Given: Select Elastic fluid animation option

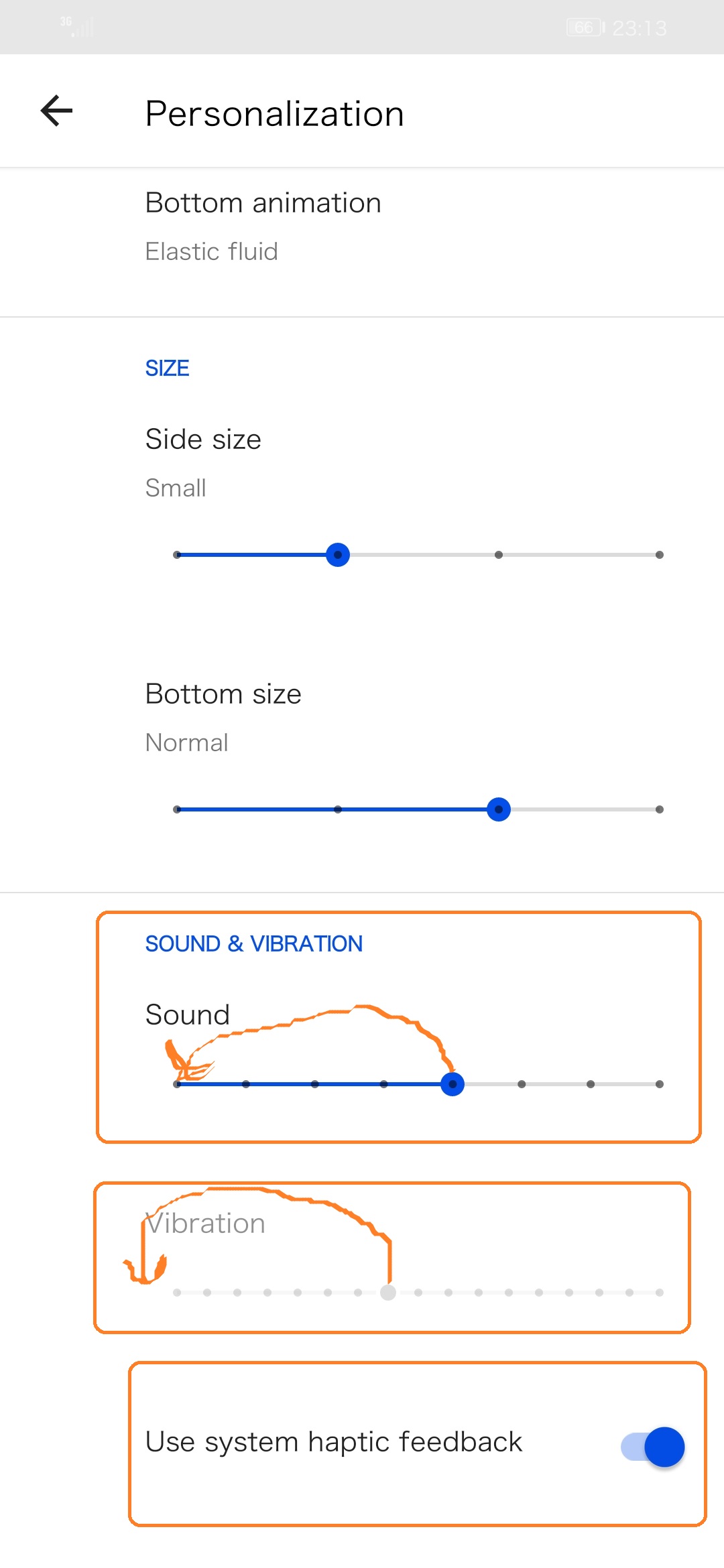Looking at the screenshot, I should click(211, 251).
